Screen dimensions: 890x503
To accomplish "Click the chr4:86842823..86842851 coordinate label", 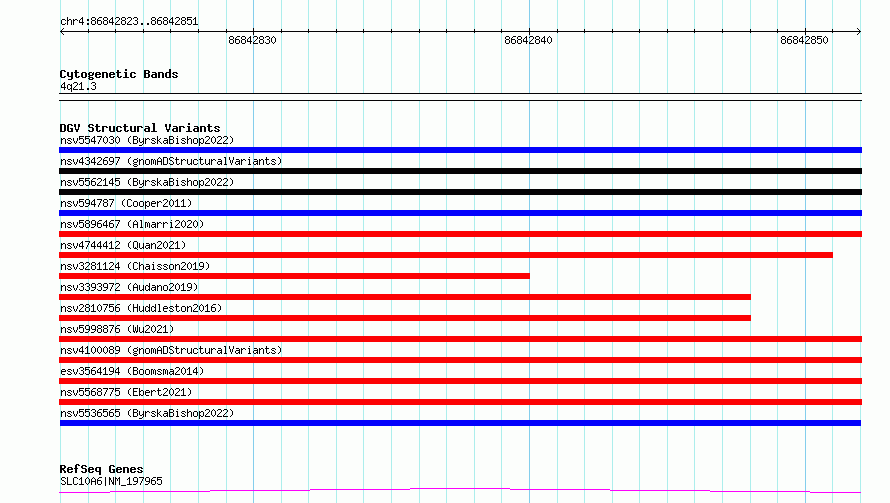I will coord(129,22).
